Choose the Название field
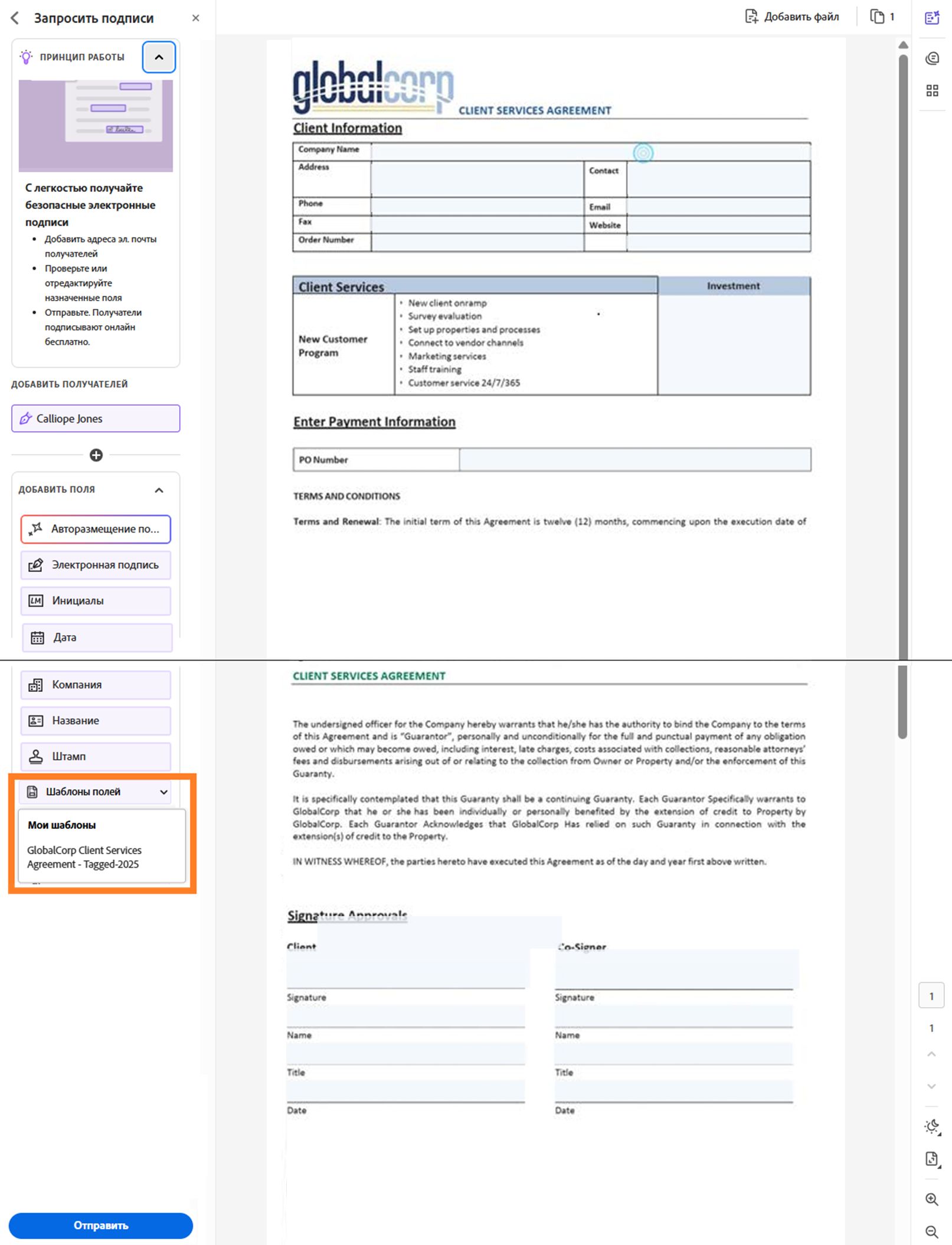This screenshot has height=1245, width=952. point(96,721)
